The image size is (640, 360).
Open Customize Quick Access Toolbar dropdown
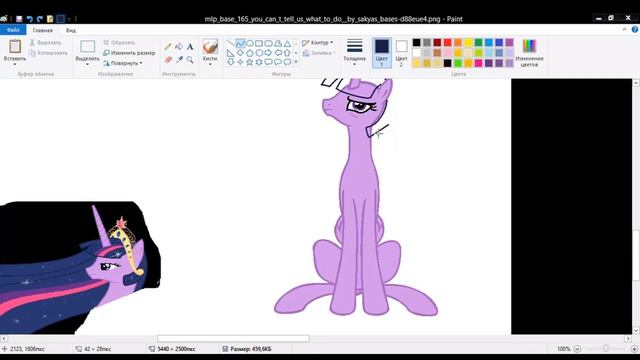[69, 19]
